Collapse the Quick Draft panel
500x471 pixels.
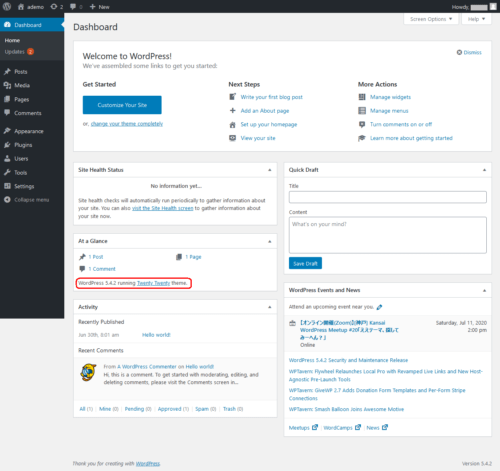click(x=484, y=170)
